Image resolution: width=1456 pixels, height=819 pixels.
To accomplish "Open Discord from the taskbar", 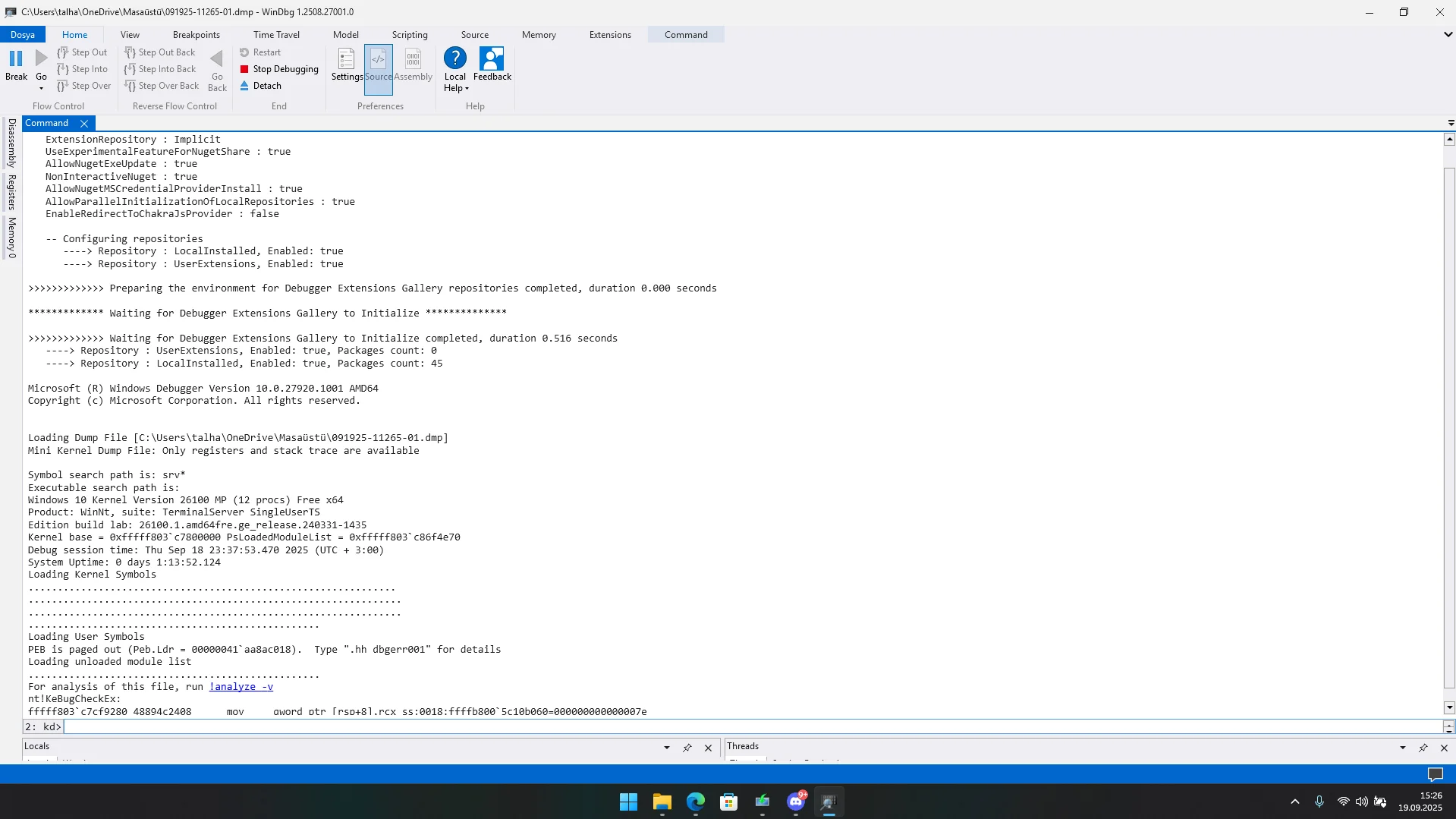I will (795, 802).
